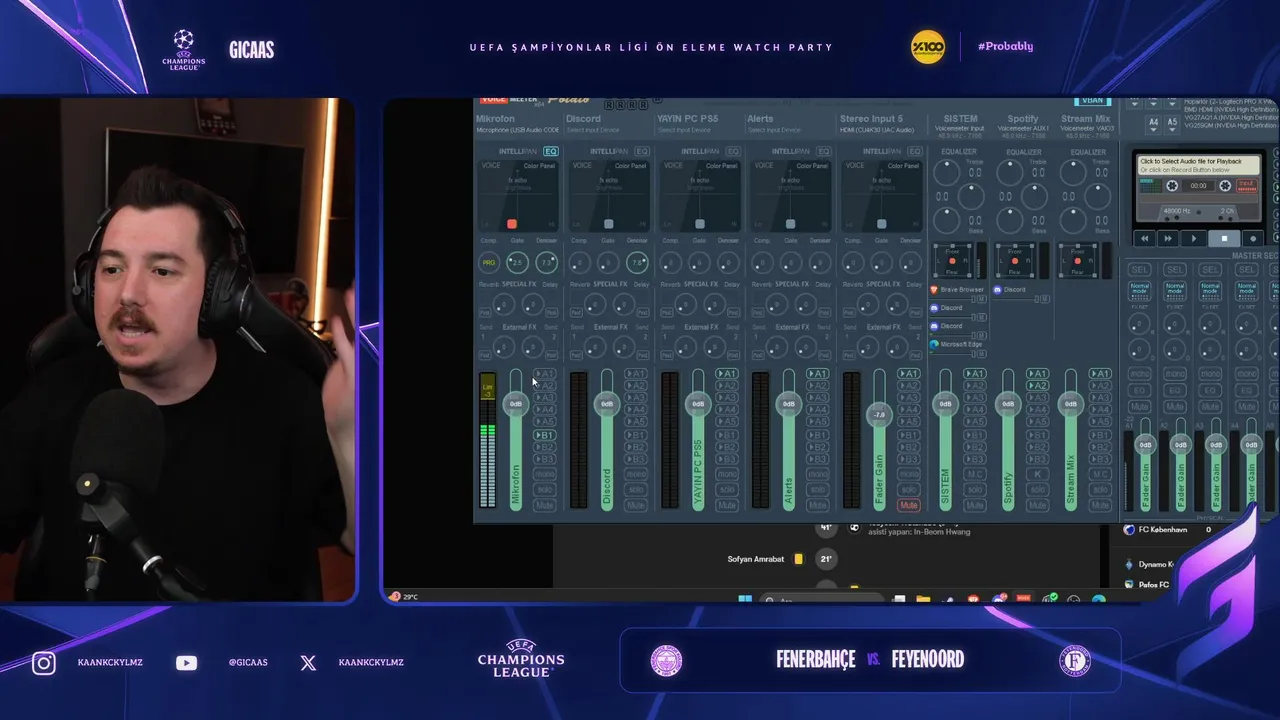Click Discord Denoiser knob showing 7.8
This screenshot has height=720, width=1280.
point(637,263)
